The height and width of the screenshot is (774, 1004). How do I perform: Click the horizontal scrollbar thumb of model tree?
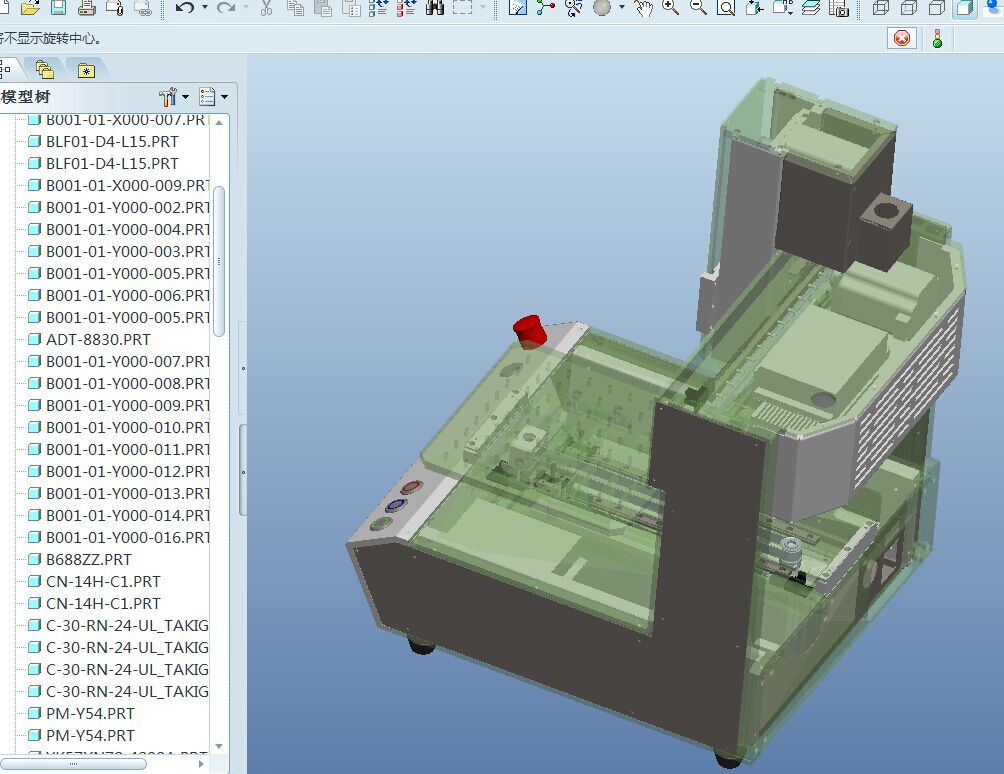(73, 764)
